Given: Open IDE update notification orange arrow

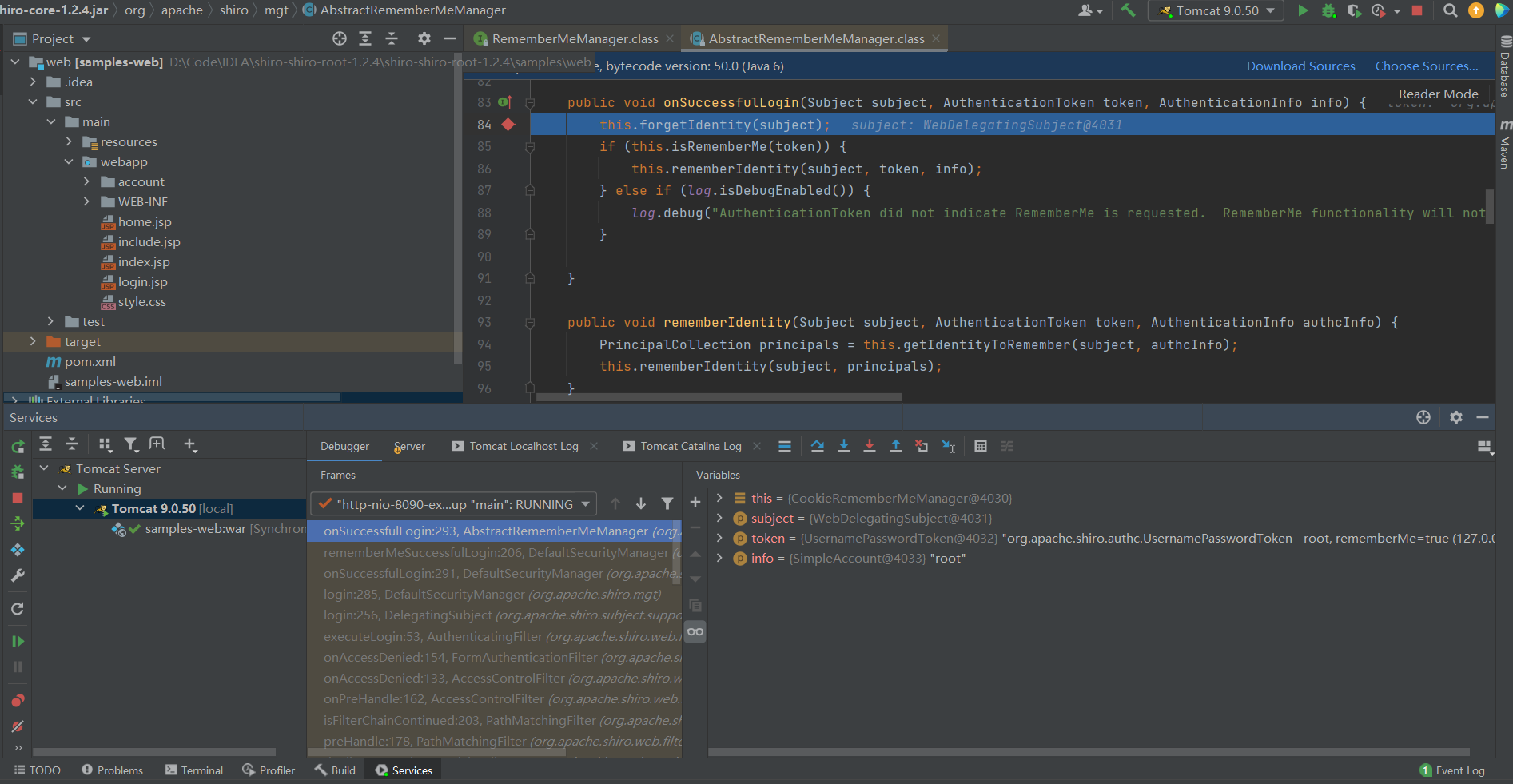Looking at the screenshot, I should 1476,10.
